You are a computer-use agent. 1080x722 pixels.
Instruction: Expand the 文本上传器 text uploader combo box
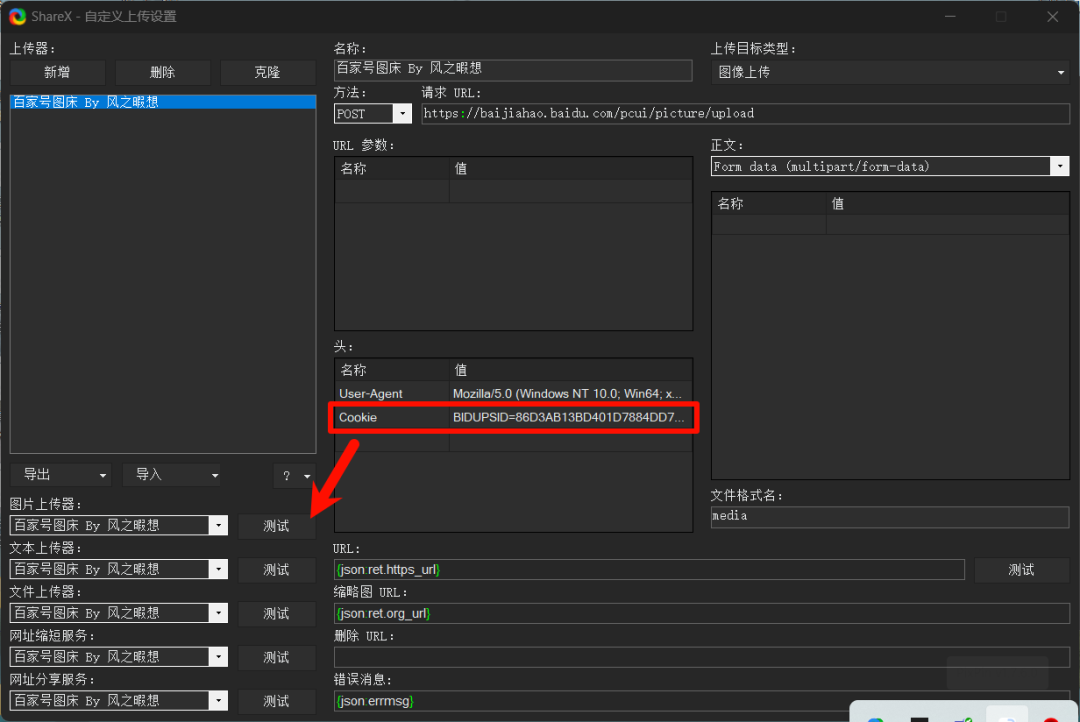click(x=218, y=569)
